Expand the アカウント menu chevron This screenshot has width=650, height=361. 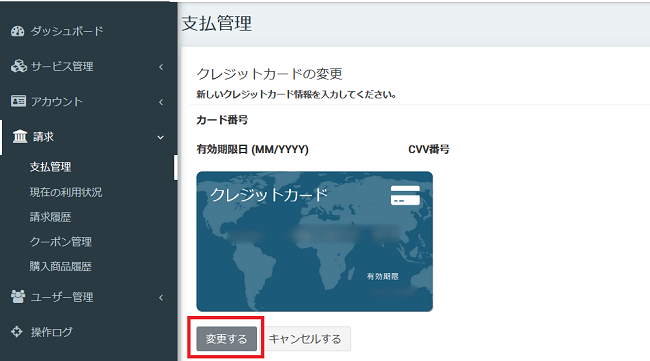point(161,102)
